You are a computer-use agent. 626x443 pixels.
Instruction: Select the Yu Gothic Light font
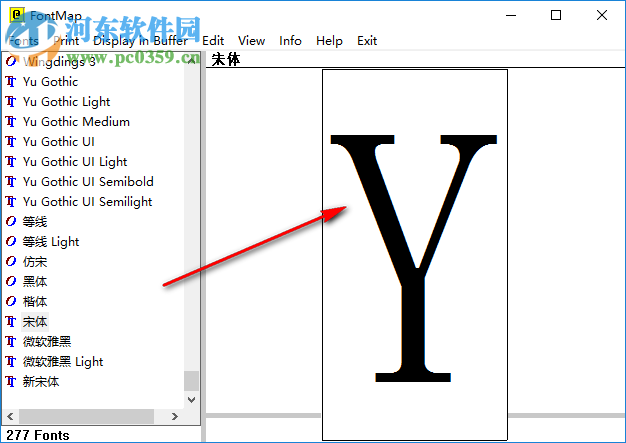click(66, 102)
